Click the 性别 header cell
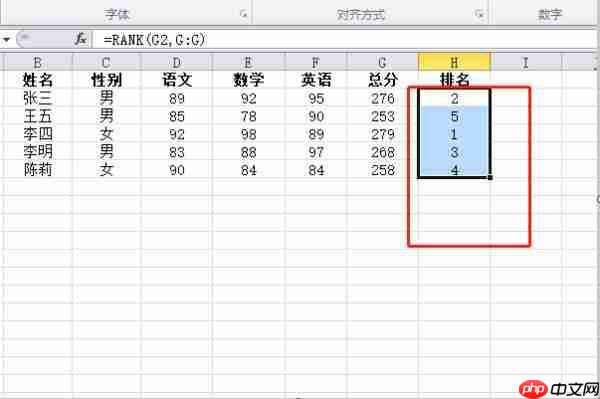 [106, 80]
